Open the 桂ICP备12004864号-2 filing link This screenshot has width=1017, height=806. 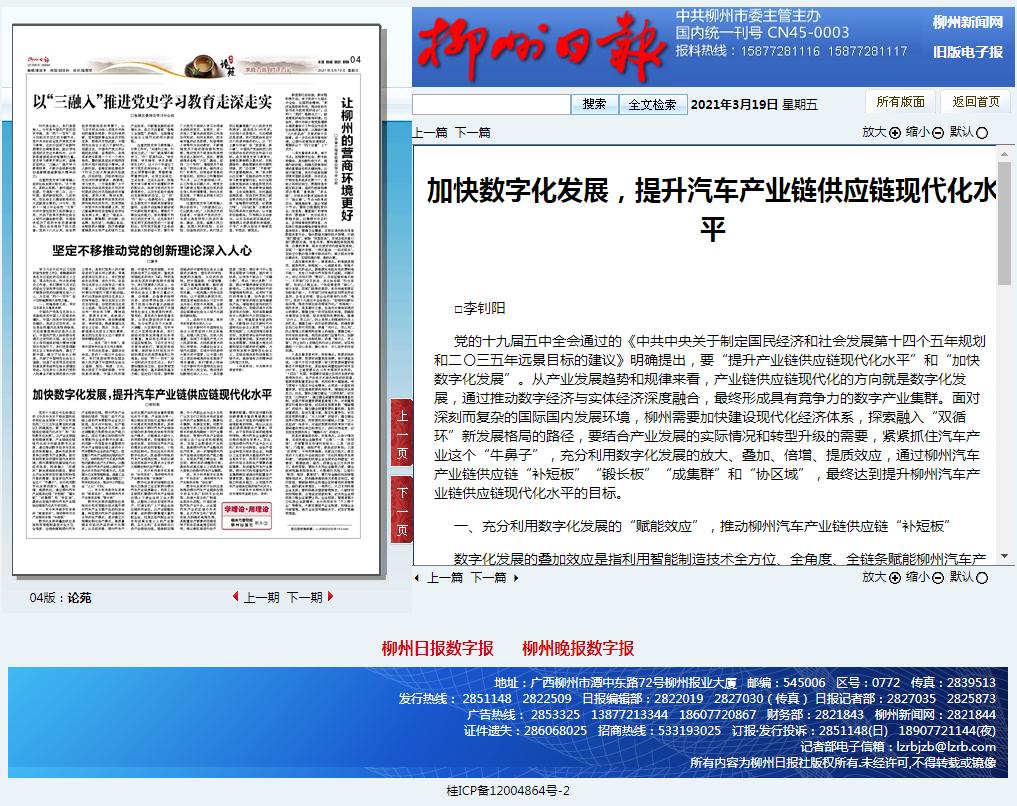508,790
